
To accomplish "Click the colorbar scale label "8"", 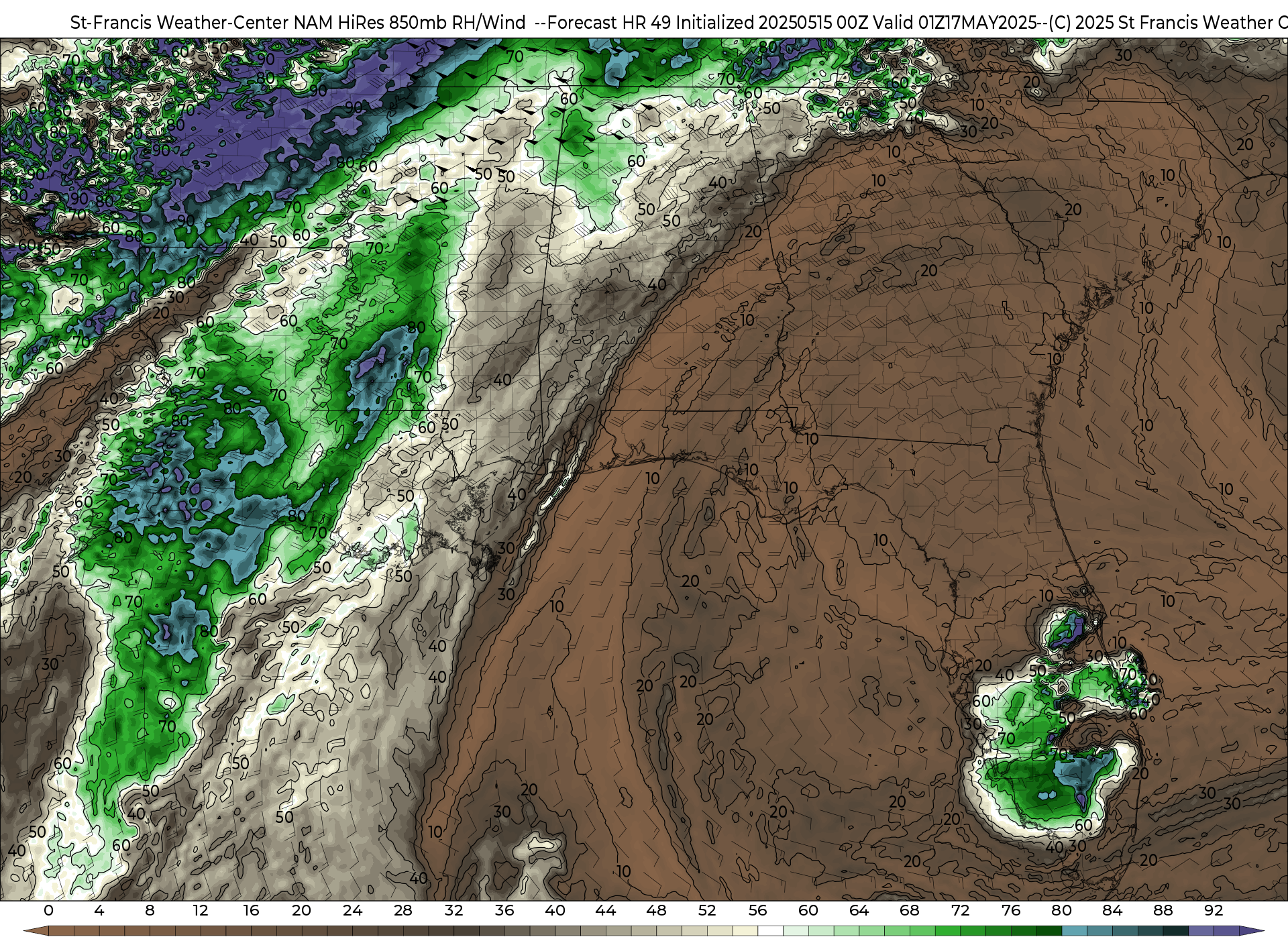I will (150, 910).
